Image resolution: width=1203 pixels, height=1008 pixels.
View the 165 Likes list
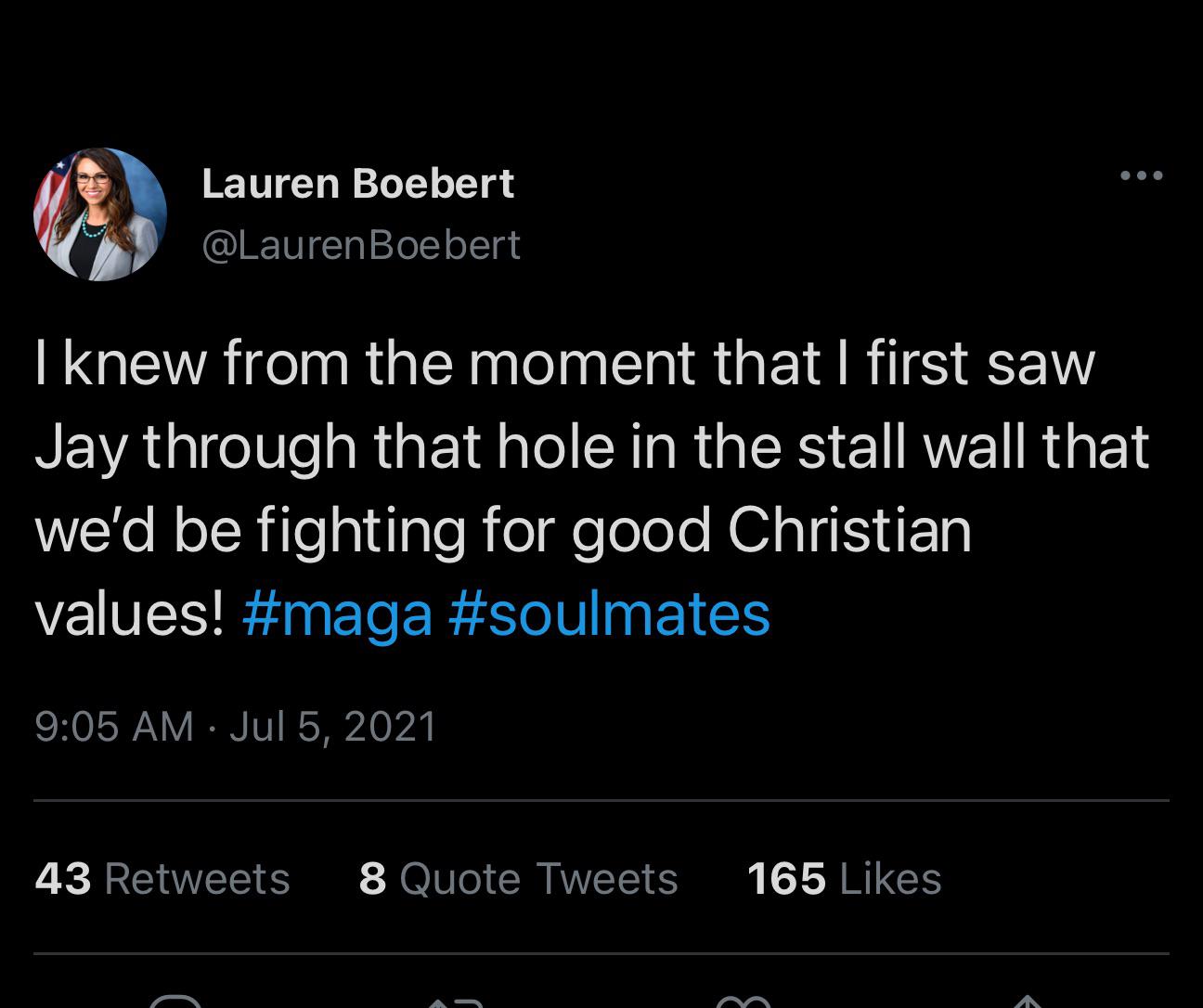[844, 878]
